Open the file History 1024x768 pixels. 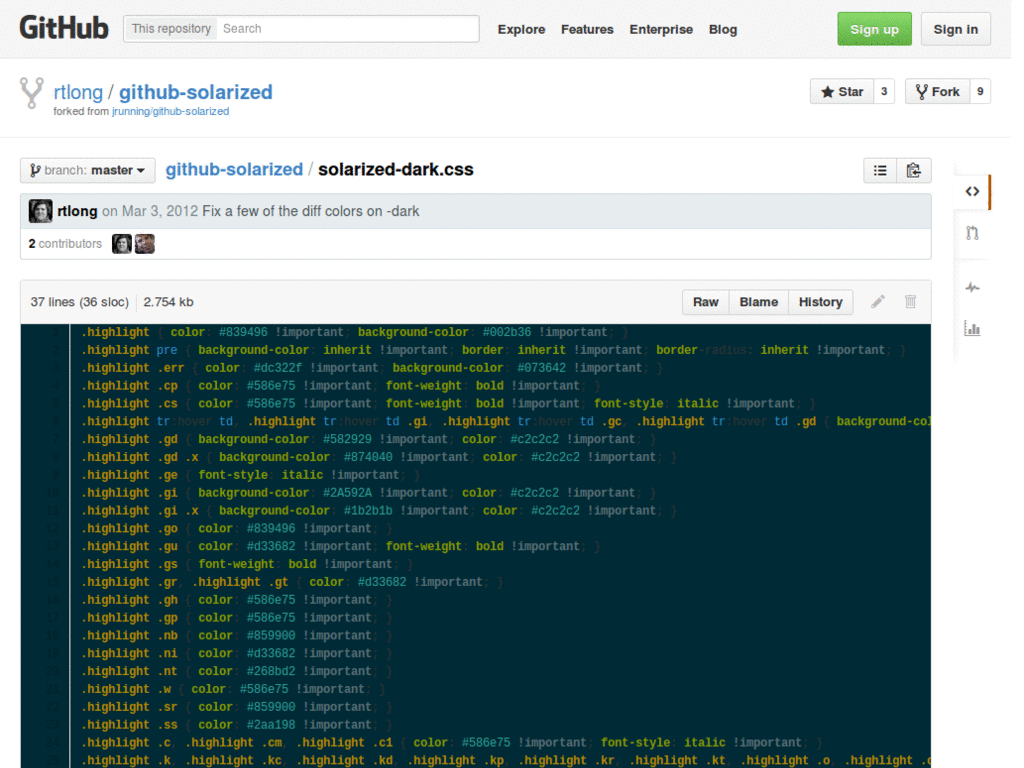pyautogui.click(x=820, y=302)
